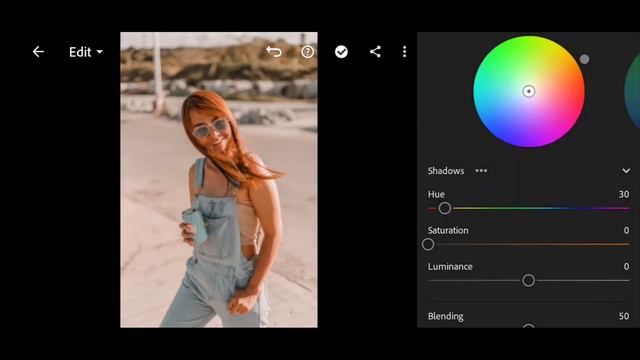Open the three-dot overflow menu
Screen dimensions: 640x360
coord(404,51)
